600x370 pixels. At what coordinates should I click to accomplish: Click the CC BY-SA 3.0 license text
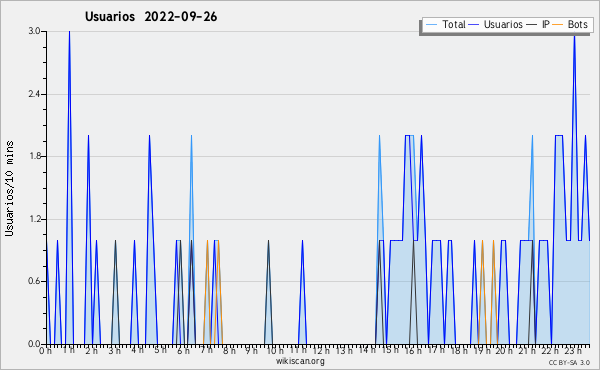click(569, 363)
